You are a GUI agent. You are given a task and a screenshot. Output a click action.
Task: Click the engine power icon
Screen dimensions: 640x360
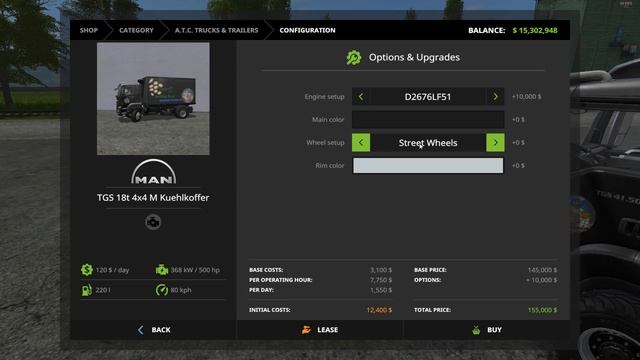point(162,270)
